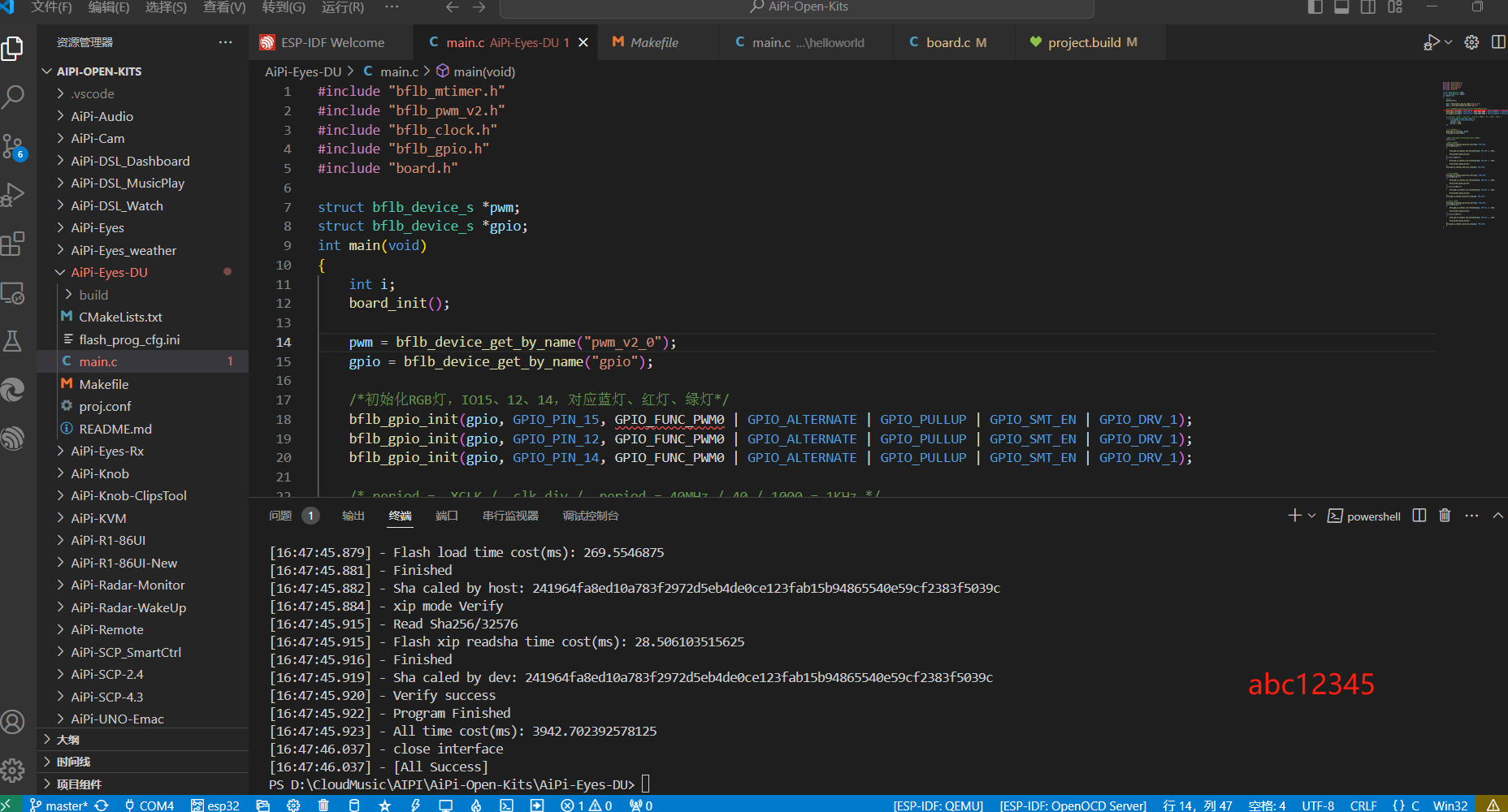The width and height of the screenshot is (1508, 812).
Task: Click the full clean trash icon in status bar
Action: pyautogui.click(x=323, y=805)
